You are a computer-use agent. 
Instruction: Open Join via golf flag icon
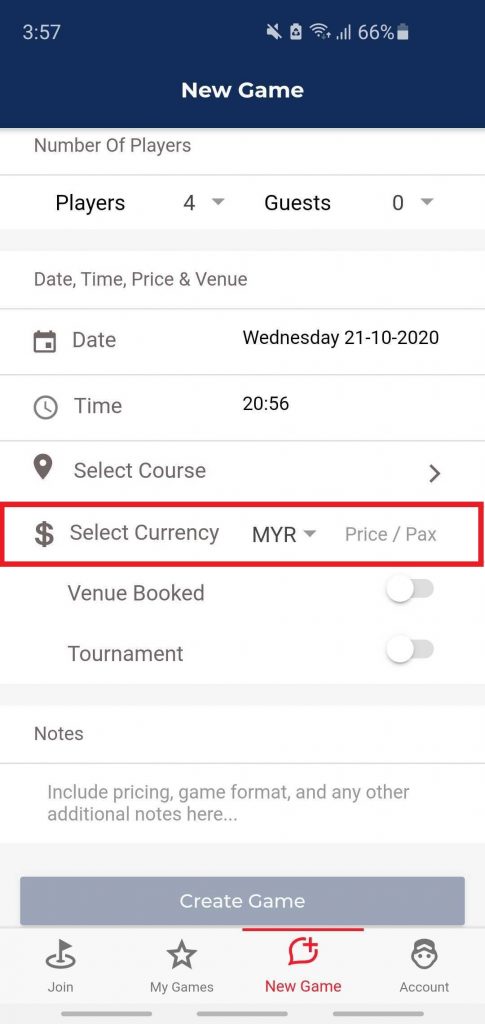61,957
